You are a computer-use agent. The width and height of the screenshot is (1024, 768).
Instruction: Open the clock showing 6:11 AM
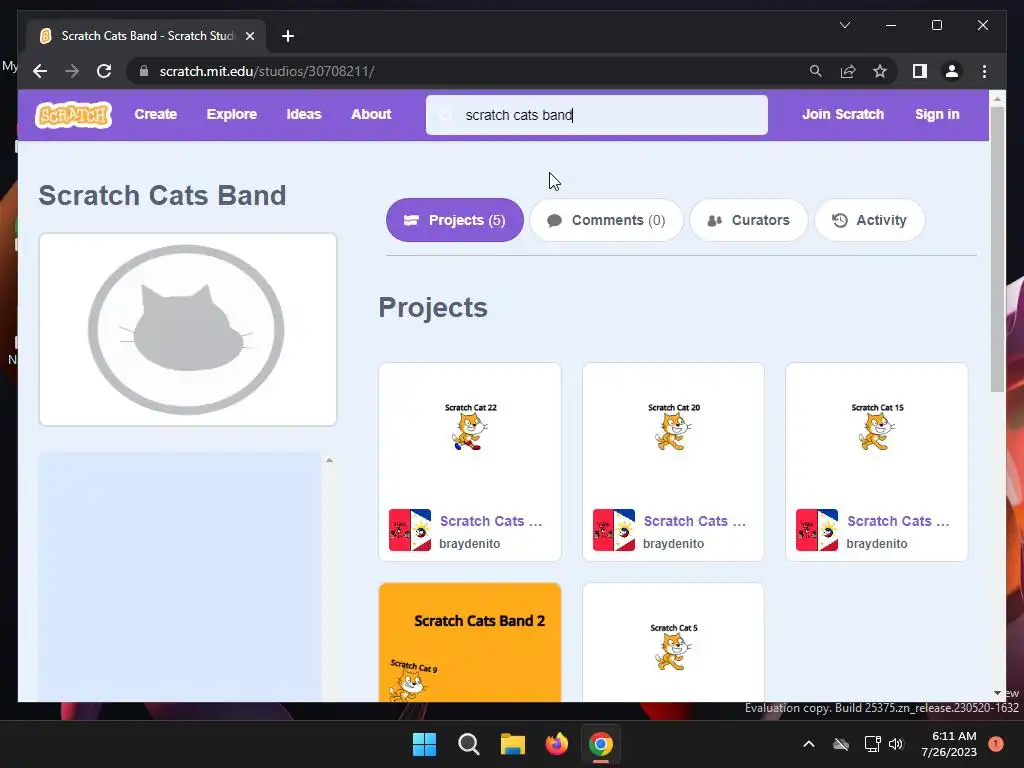(949, 744)
